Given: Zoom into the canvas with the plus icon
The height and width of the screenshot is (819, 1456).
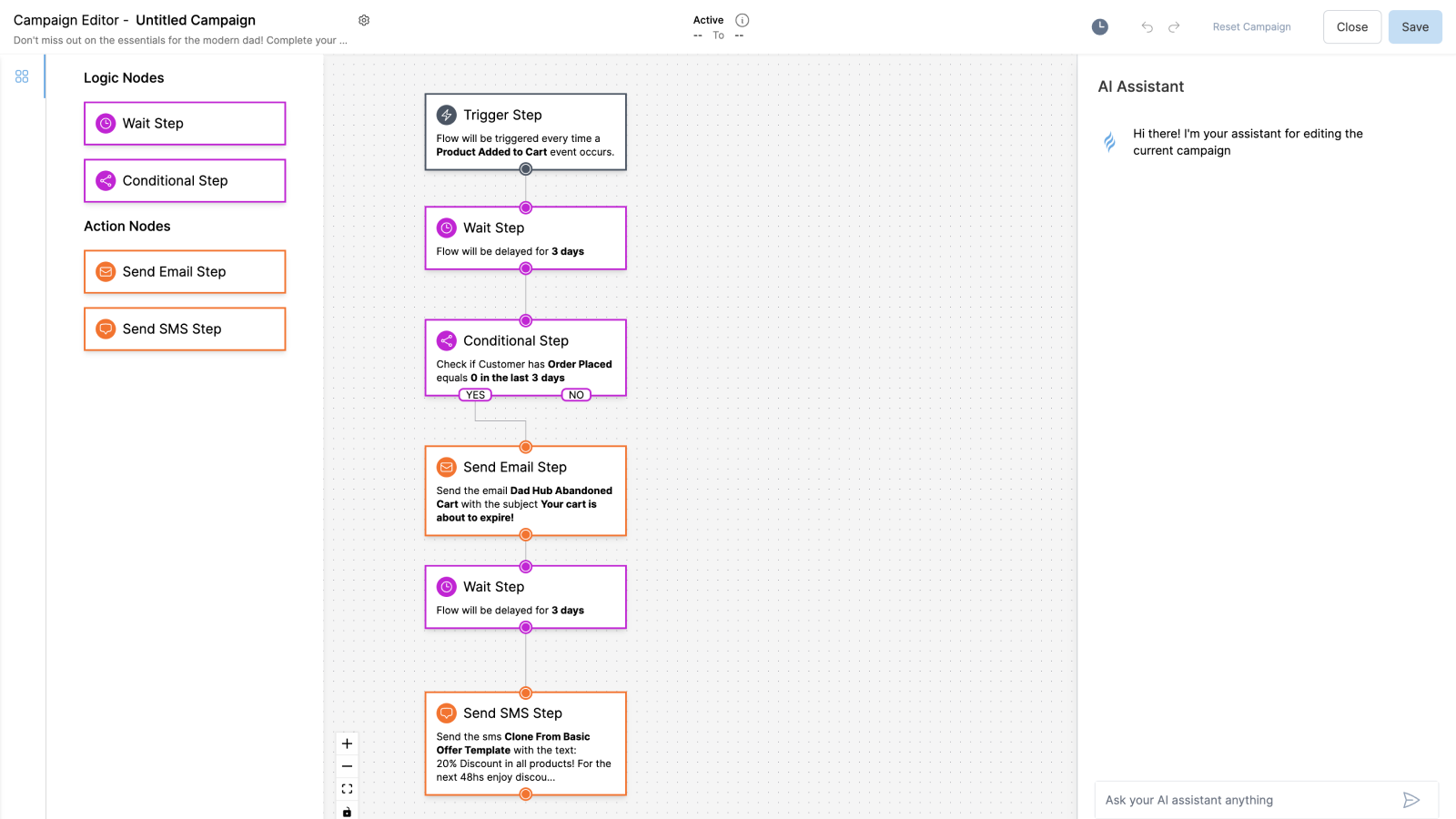Looking at the screenshot, I should click(x=347, y=743).
